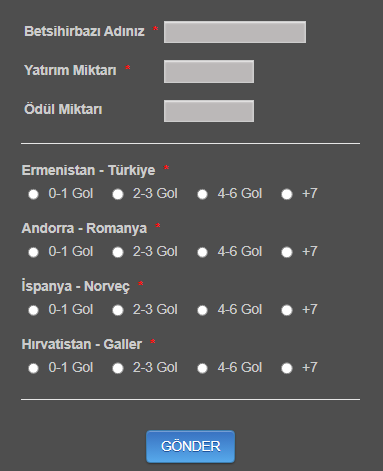
Task: Select +7 for İspanya - Norveç
Action: tap(287, 310)
